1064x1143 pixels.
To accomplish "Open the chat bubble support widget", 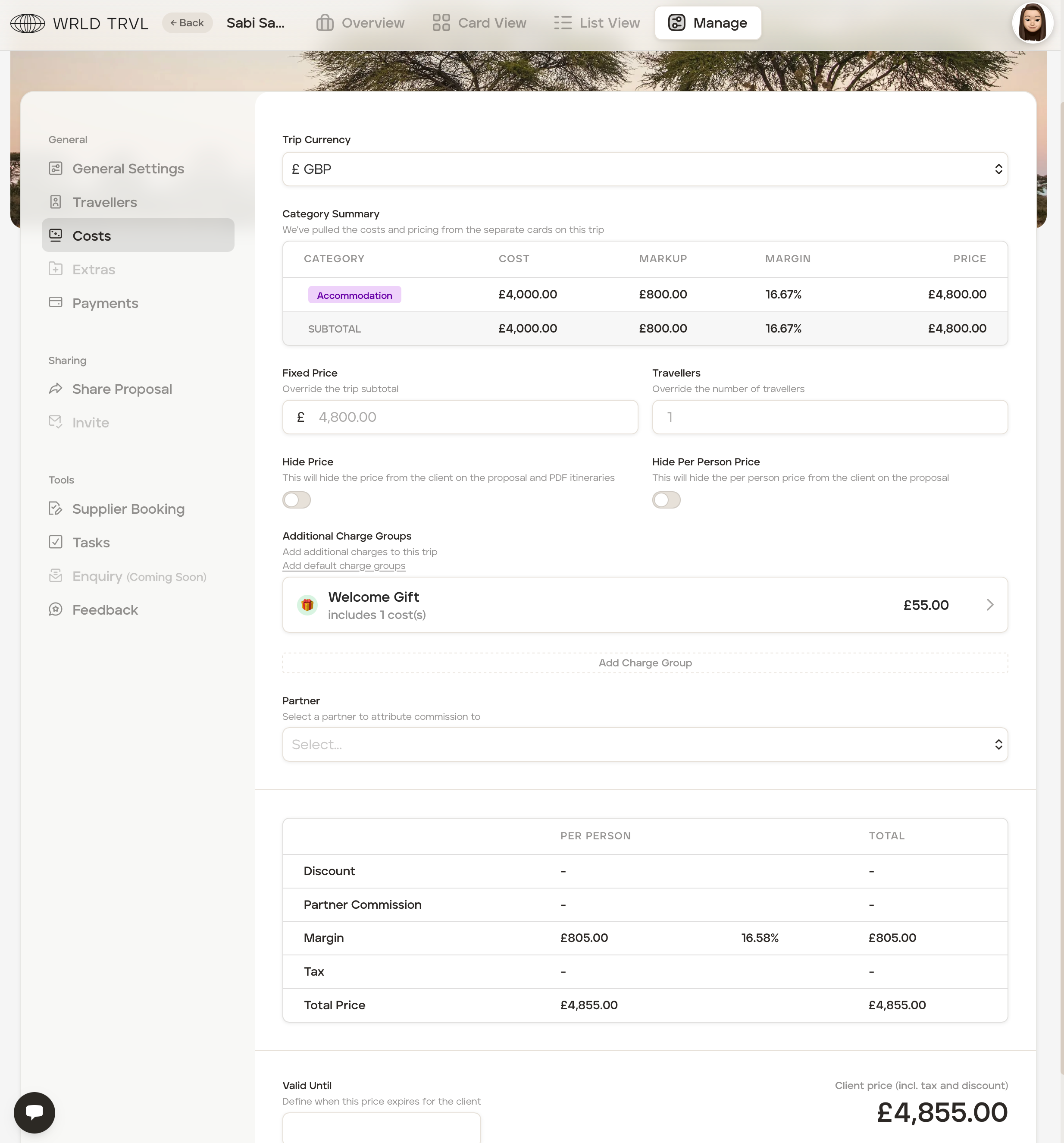I will pyautogui.click(x=34, y=1112).
